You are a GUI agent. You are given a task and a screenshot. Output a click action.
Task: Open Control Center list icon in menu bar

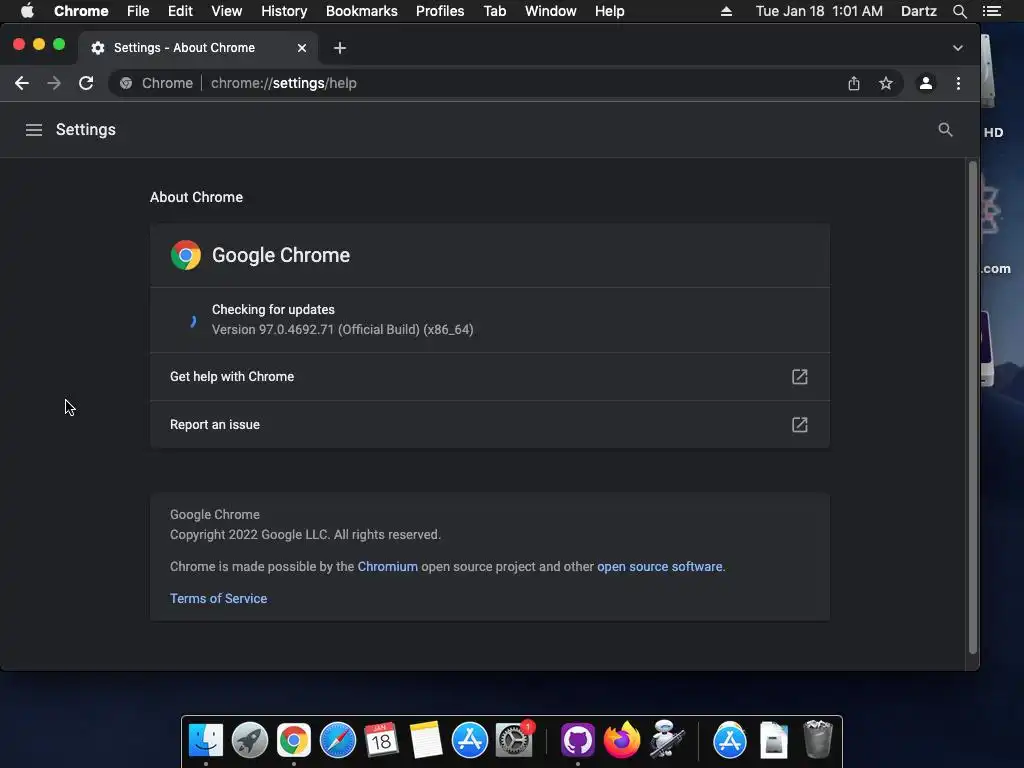pyautogui.click(x=991, y=11)
